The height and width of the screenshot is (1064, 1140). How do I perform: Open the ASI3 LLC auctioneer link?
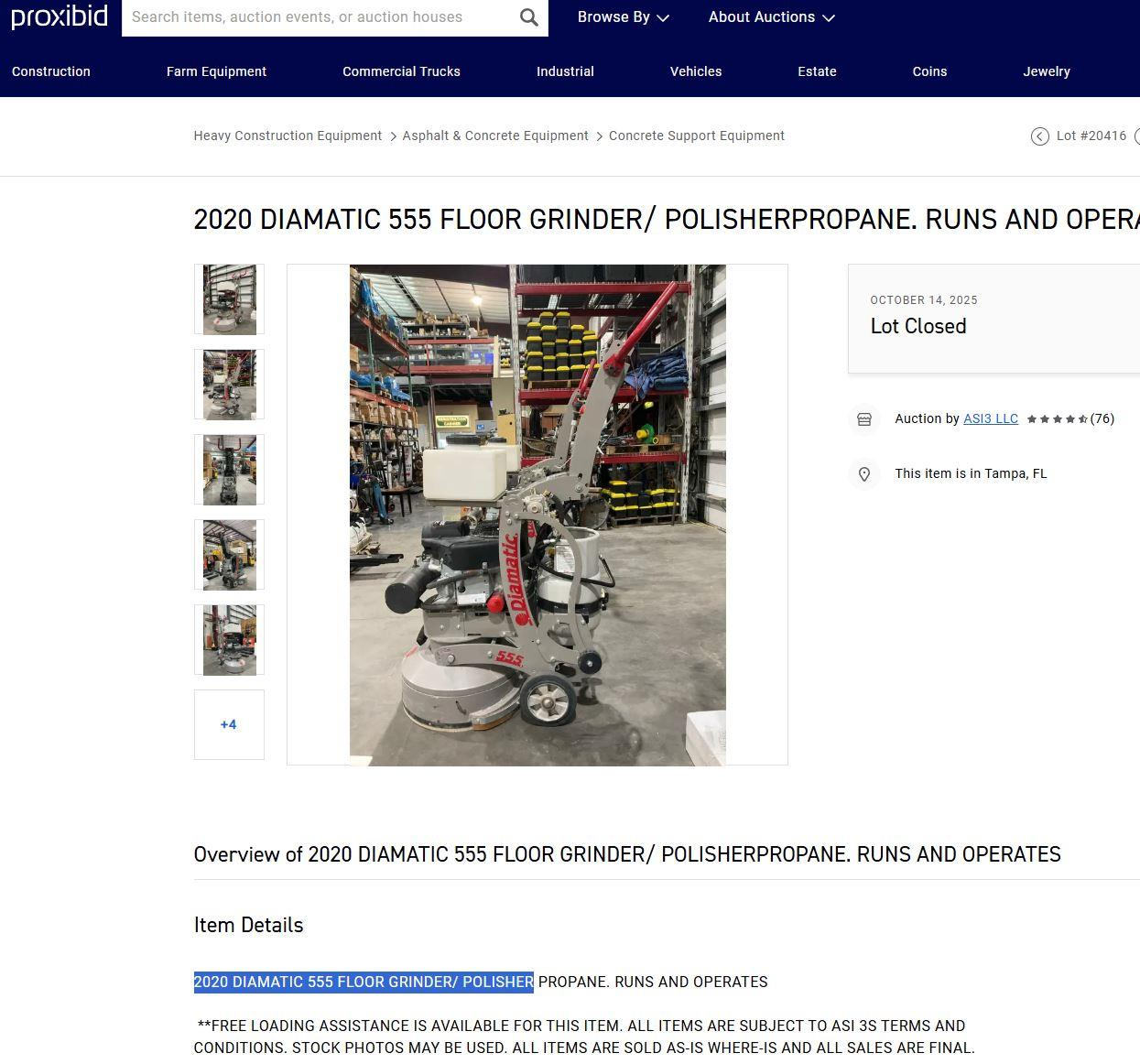pos(991,418)
